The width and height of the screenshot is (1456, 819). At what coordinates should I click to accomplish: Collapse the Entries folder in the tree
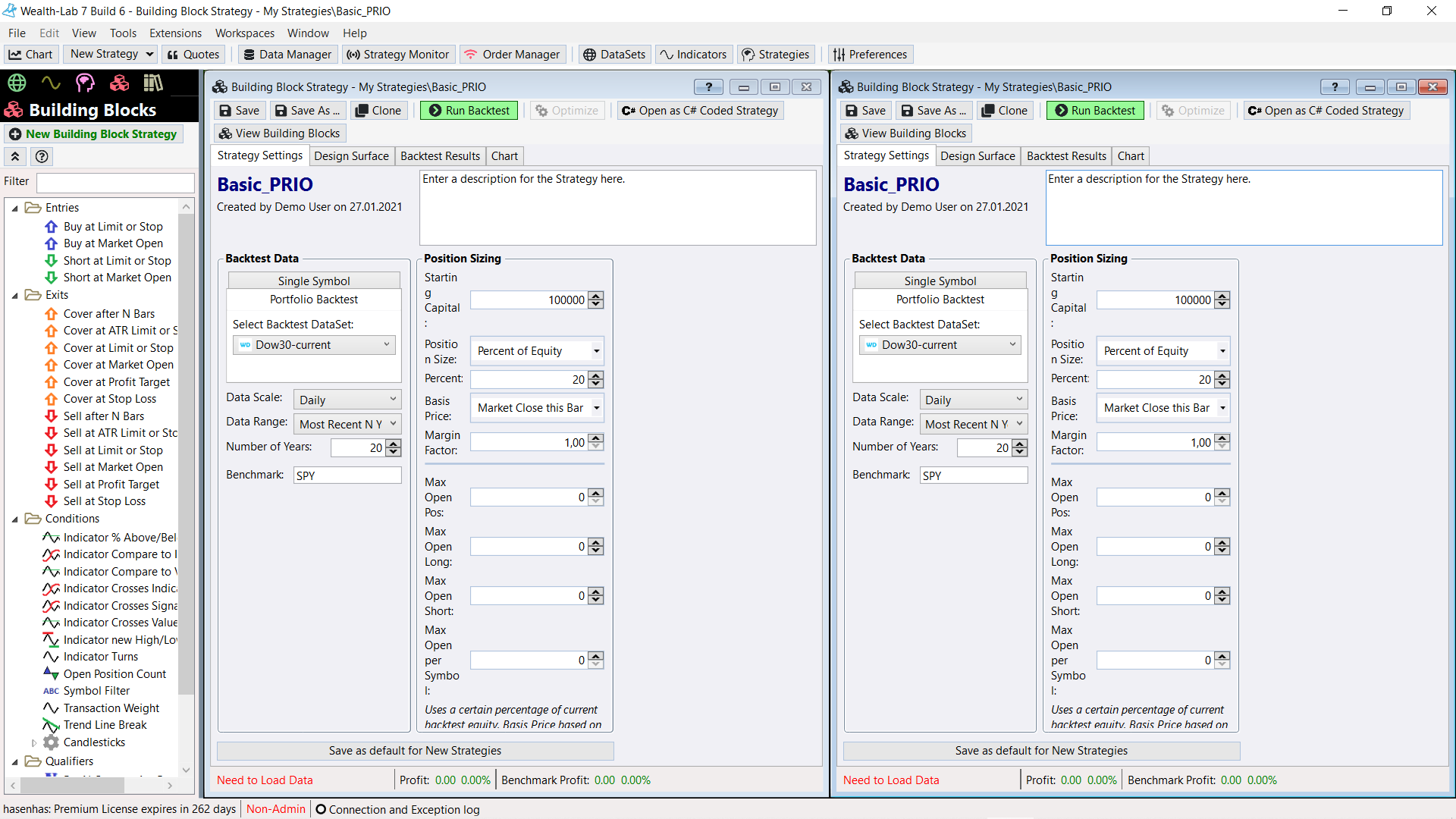tap(15, 208)
